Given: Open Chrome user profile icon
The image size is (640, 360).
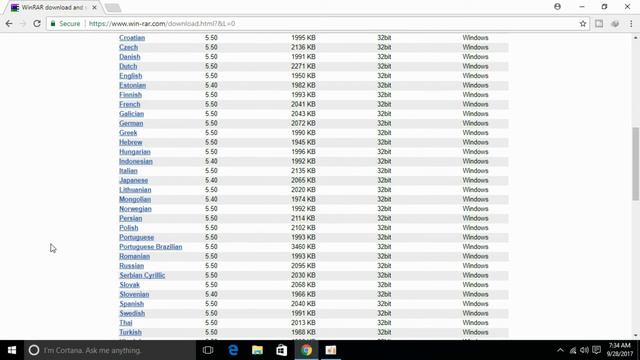Looking at the screenshot, I should pos(558,7).
